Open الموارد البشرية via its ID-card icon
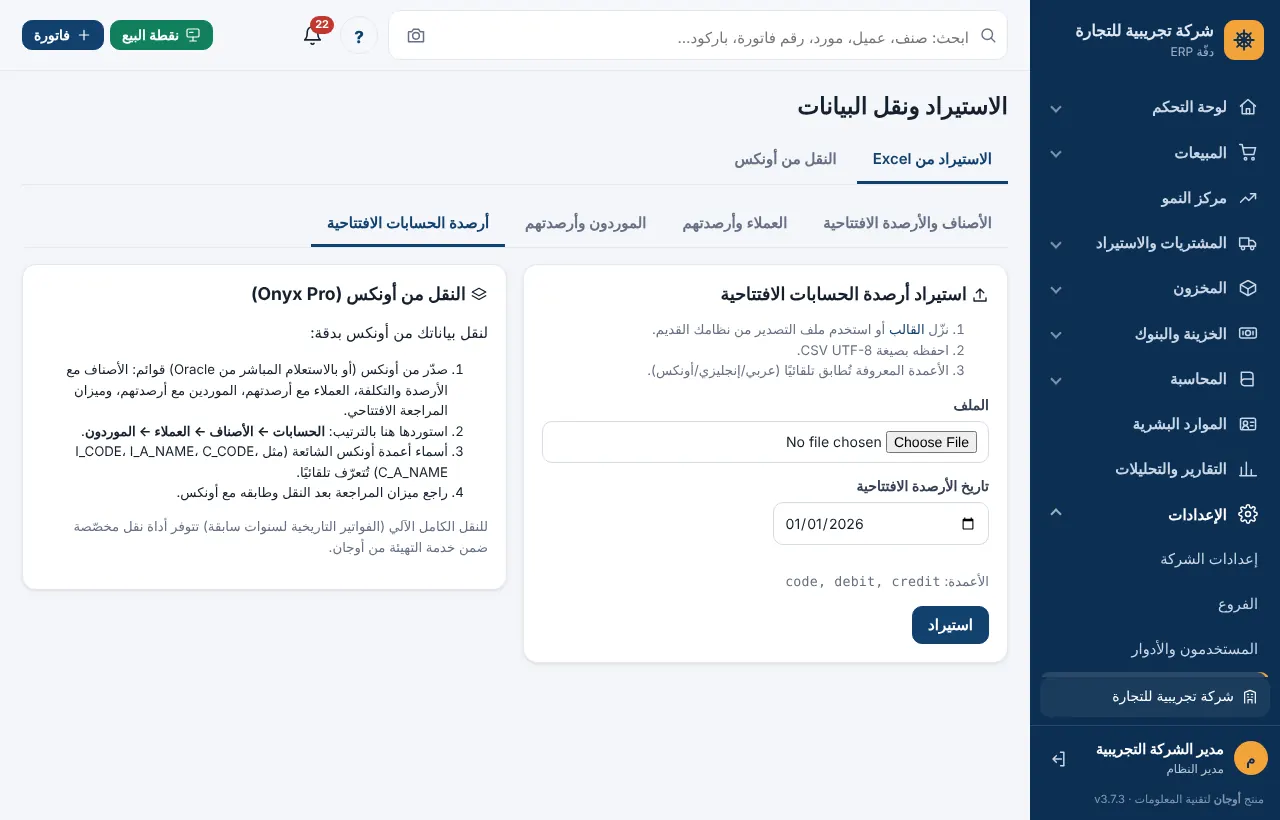 [1247, 424]
